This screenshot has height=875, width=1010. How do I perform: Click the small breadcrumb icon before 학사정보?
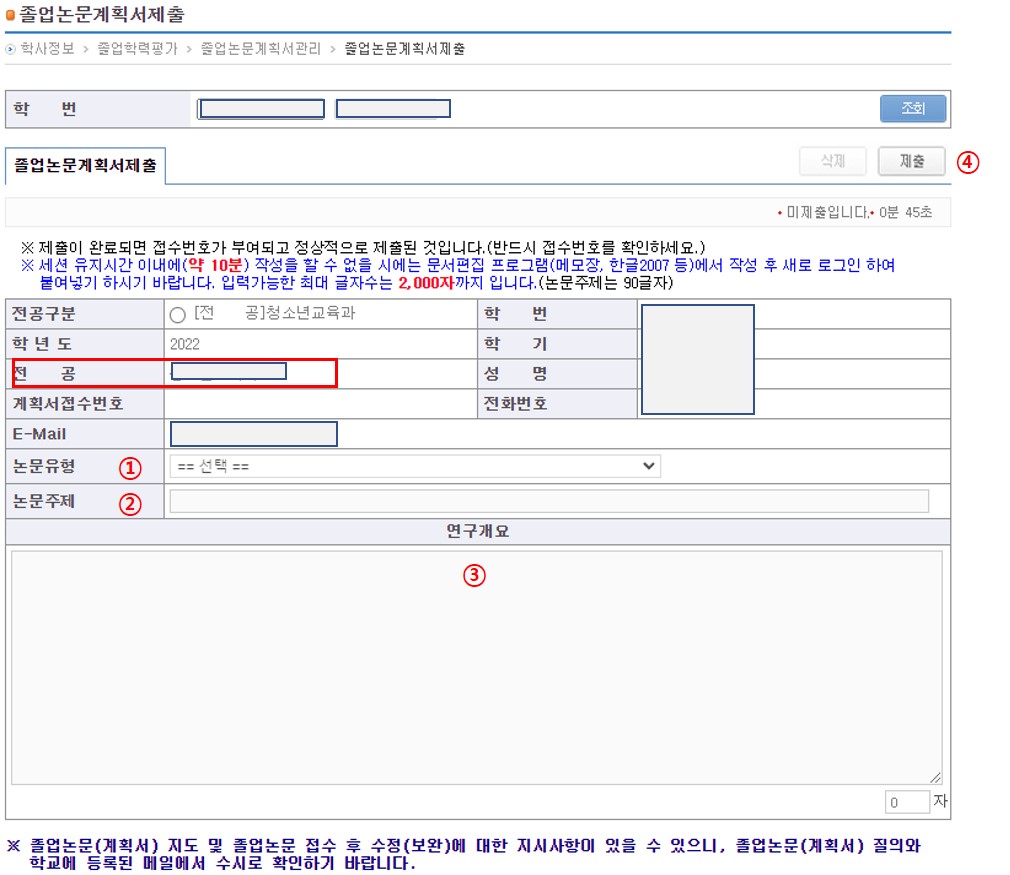pos(11,49)
